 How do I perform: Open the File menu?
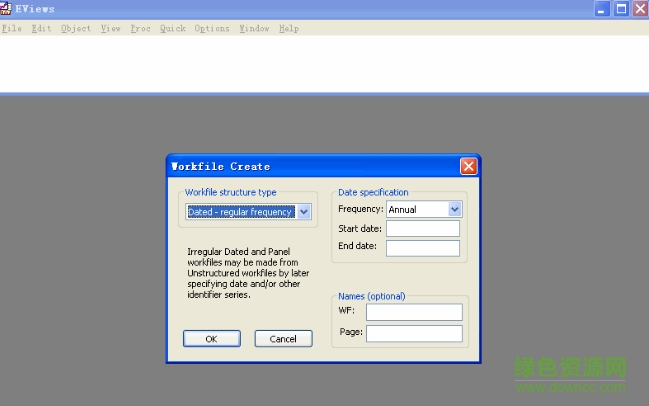(12, 29)
